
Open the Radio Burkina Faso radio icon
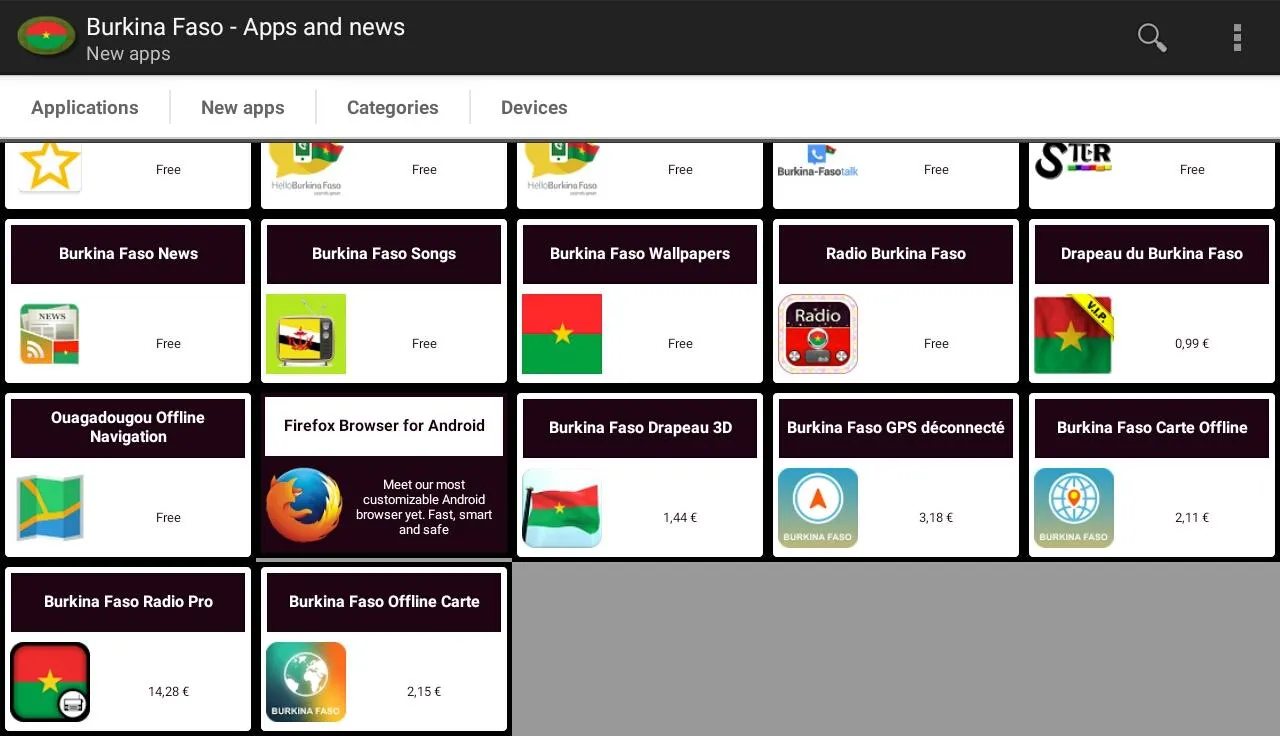818,334
